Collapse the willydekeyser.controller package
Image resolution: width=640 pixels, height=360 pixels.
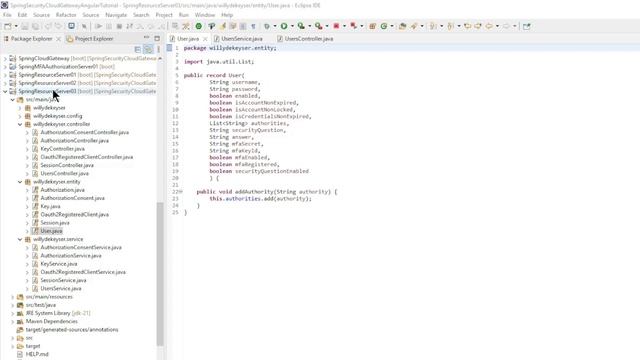click(x=20, y=124)
